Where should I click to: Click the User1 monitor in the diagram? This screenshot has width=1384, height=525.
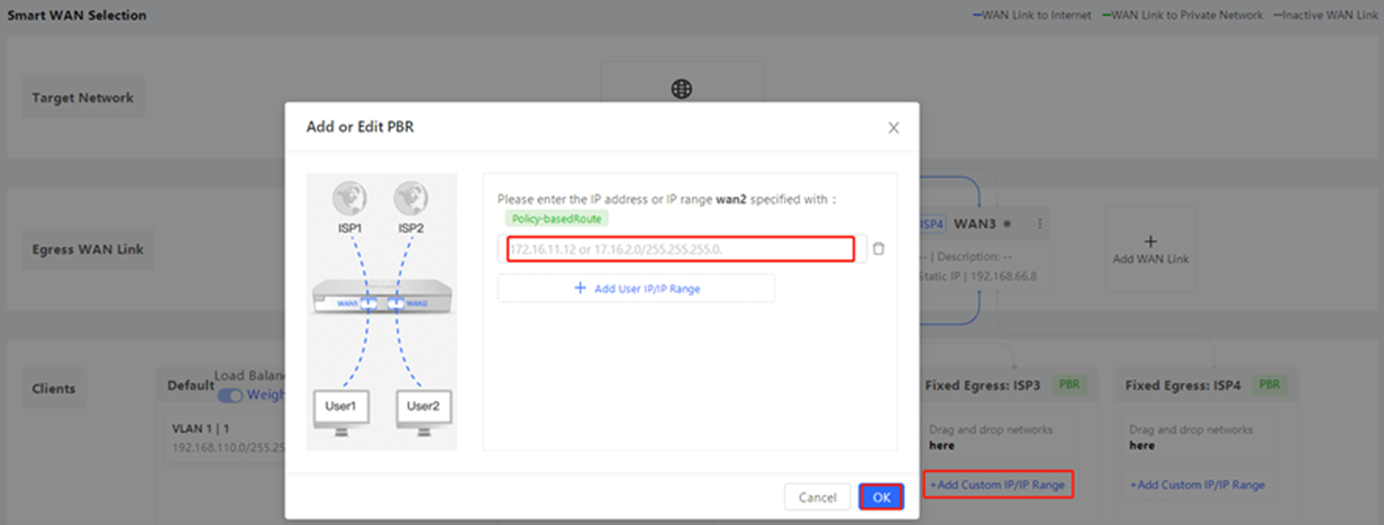341,412
